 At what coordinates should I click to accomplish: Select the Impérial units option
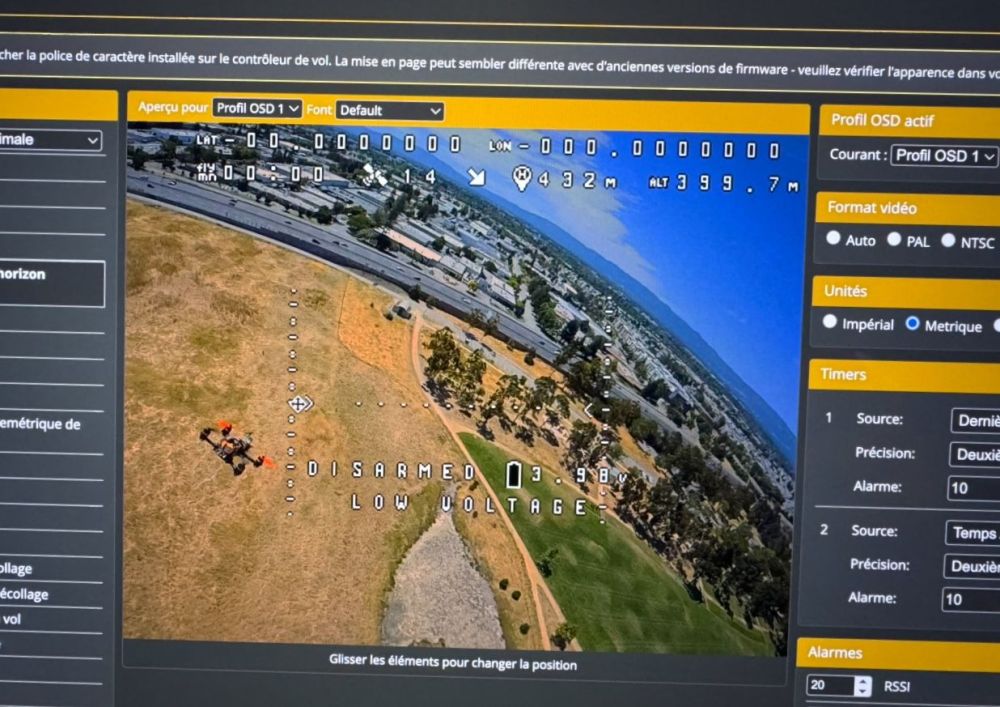coord(829,322)
